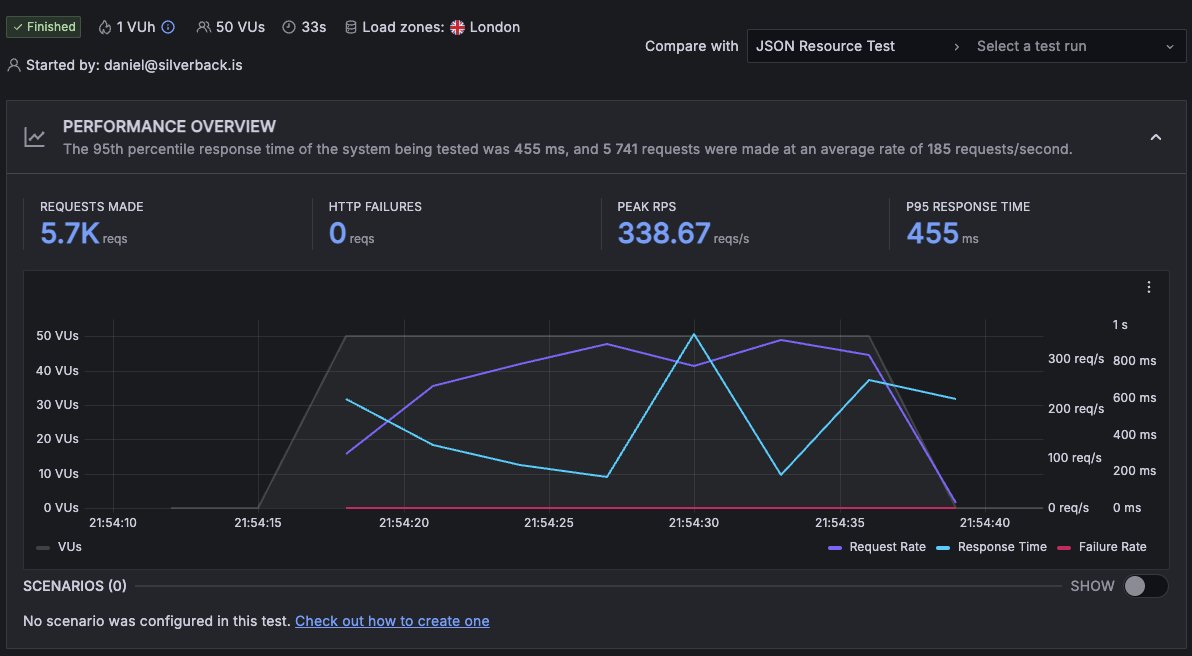
Task: Click the PERFORMANCE OVERVIEW title
Action: tap(170, 127)
